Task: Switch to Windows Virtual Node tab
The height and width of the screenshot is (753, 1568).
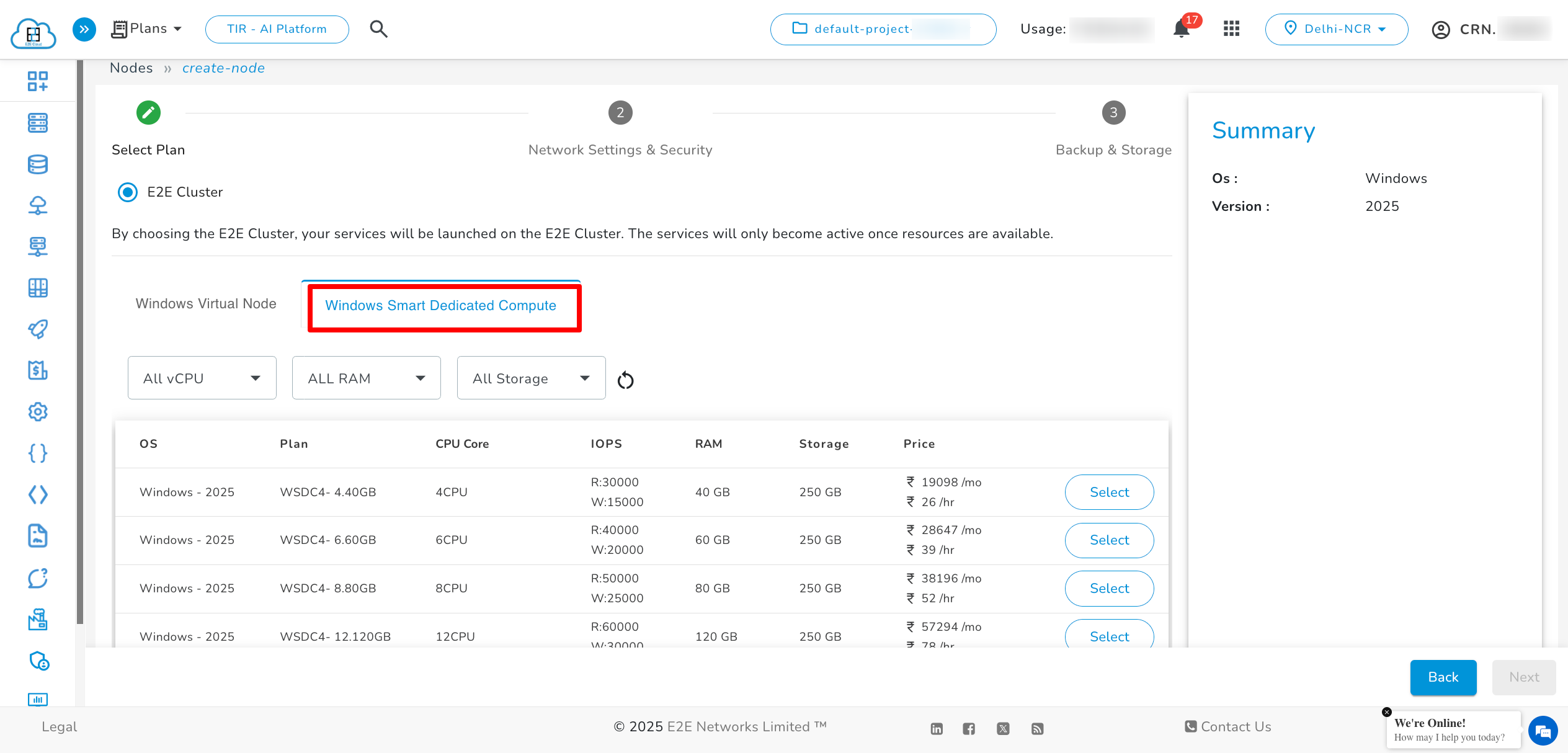Action: [x=206, y=304]
